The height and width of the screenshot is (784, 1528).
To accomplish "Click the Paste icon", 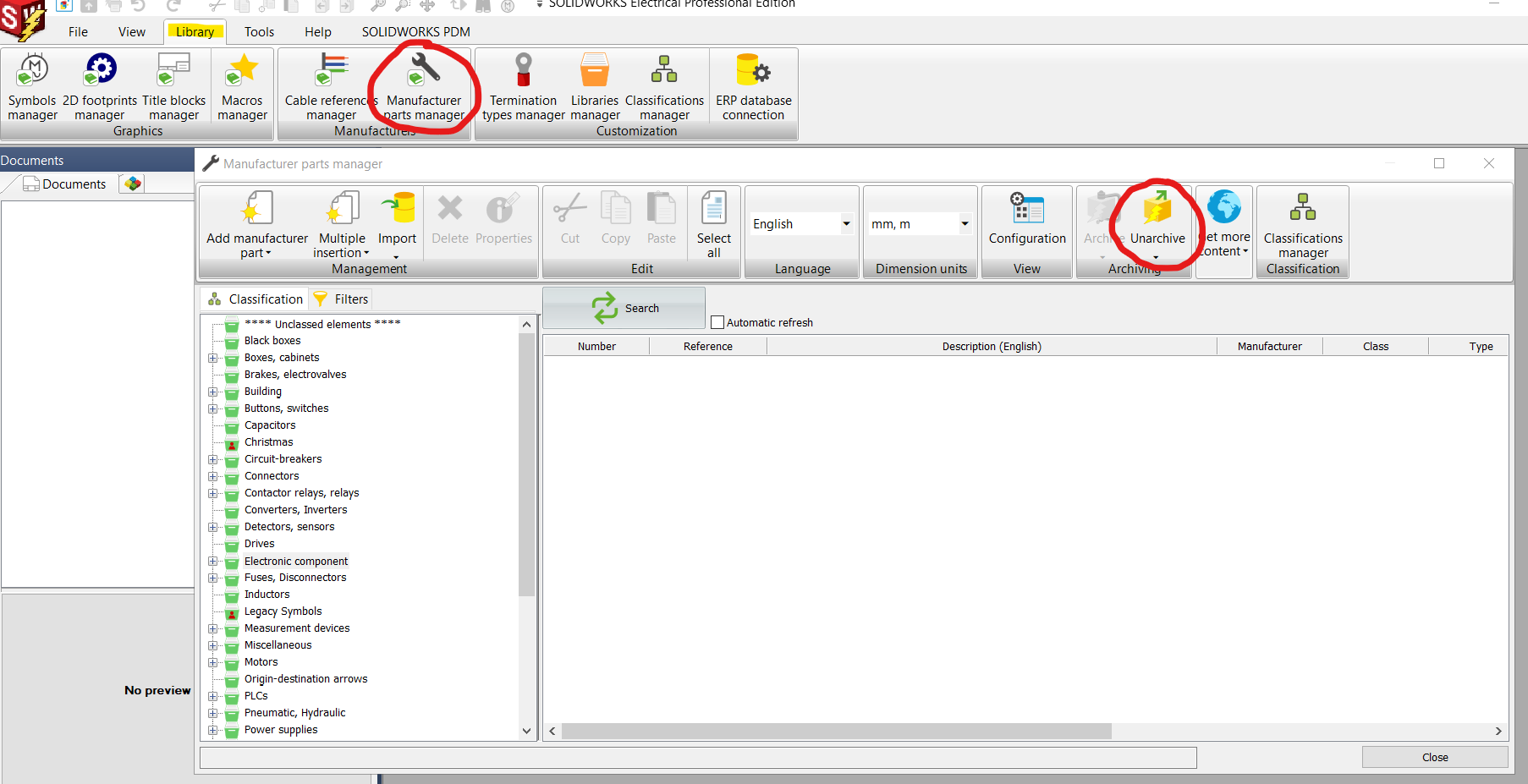I will 662,220.
